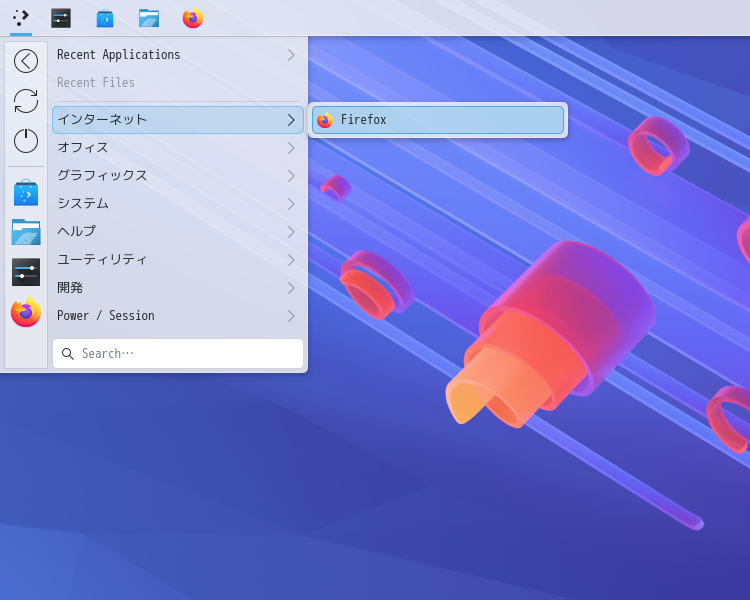Expand the システム category
Image resolution: width=750 pixels, height=600 pixels.
click(x=177, y=204)
